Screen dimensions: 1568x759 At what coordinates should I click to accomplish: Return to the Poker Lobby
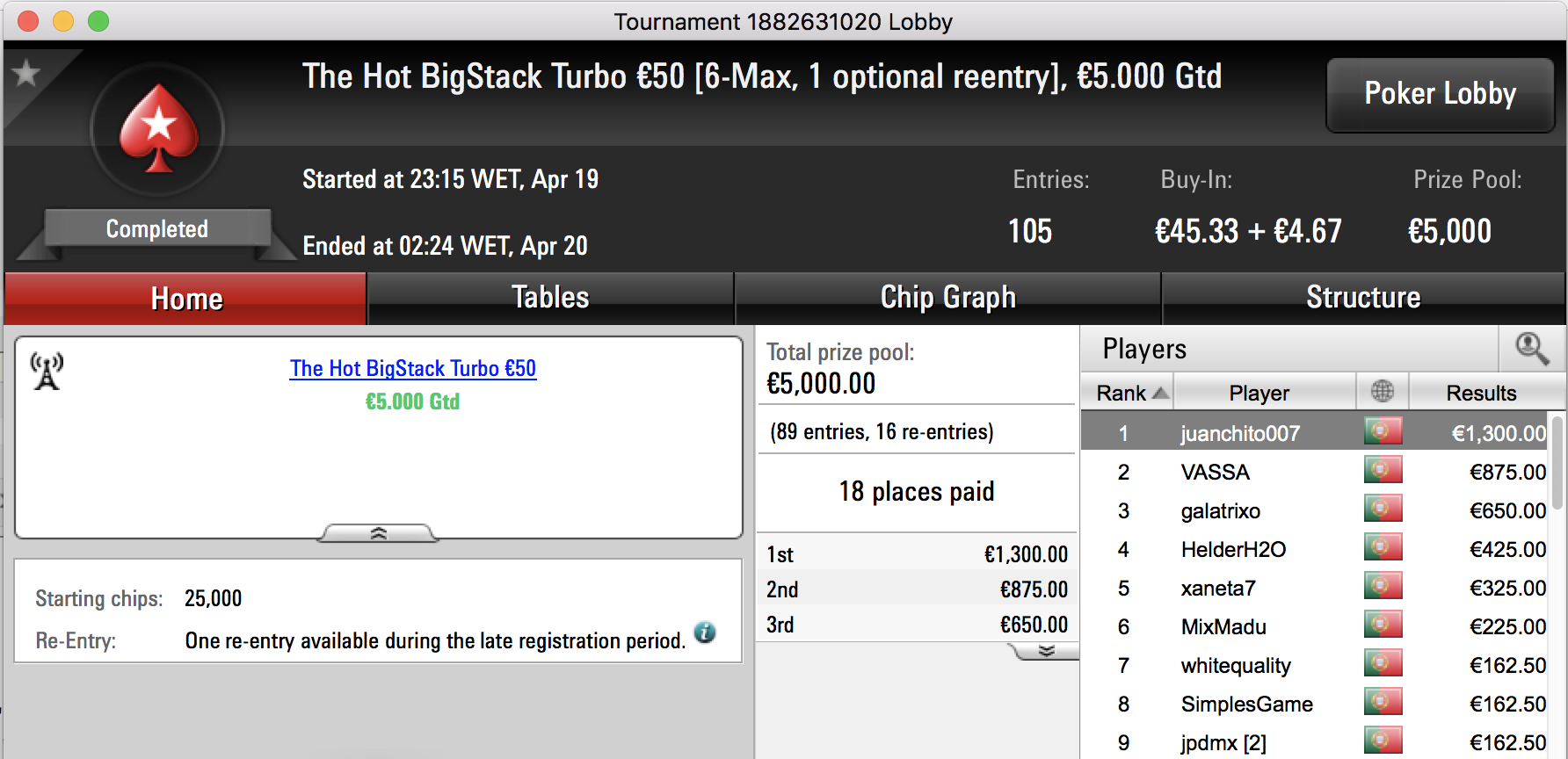(1440, 94)
